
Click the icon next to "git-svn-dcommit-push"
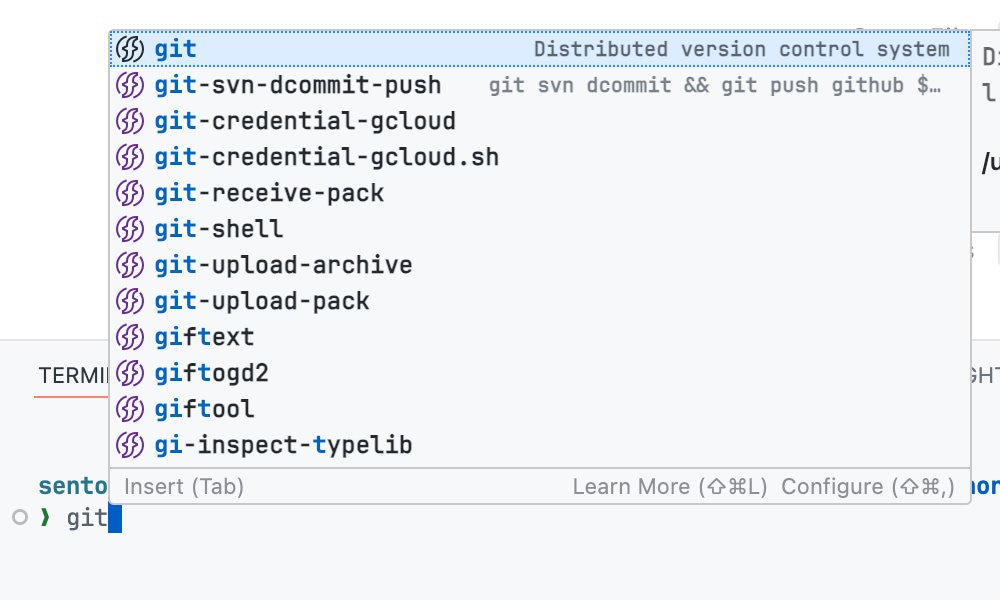[x=130, y=85]
